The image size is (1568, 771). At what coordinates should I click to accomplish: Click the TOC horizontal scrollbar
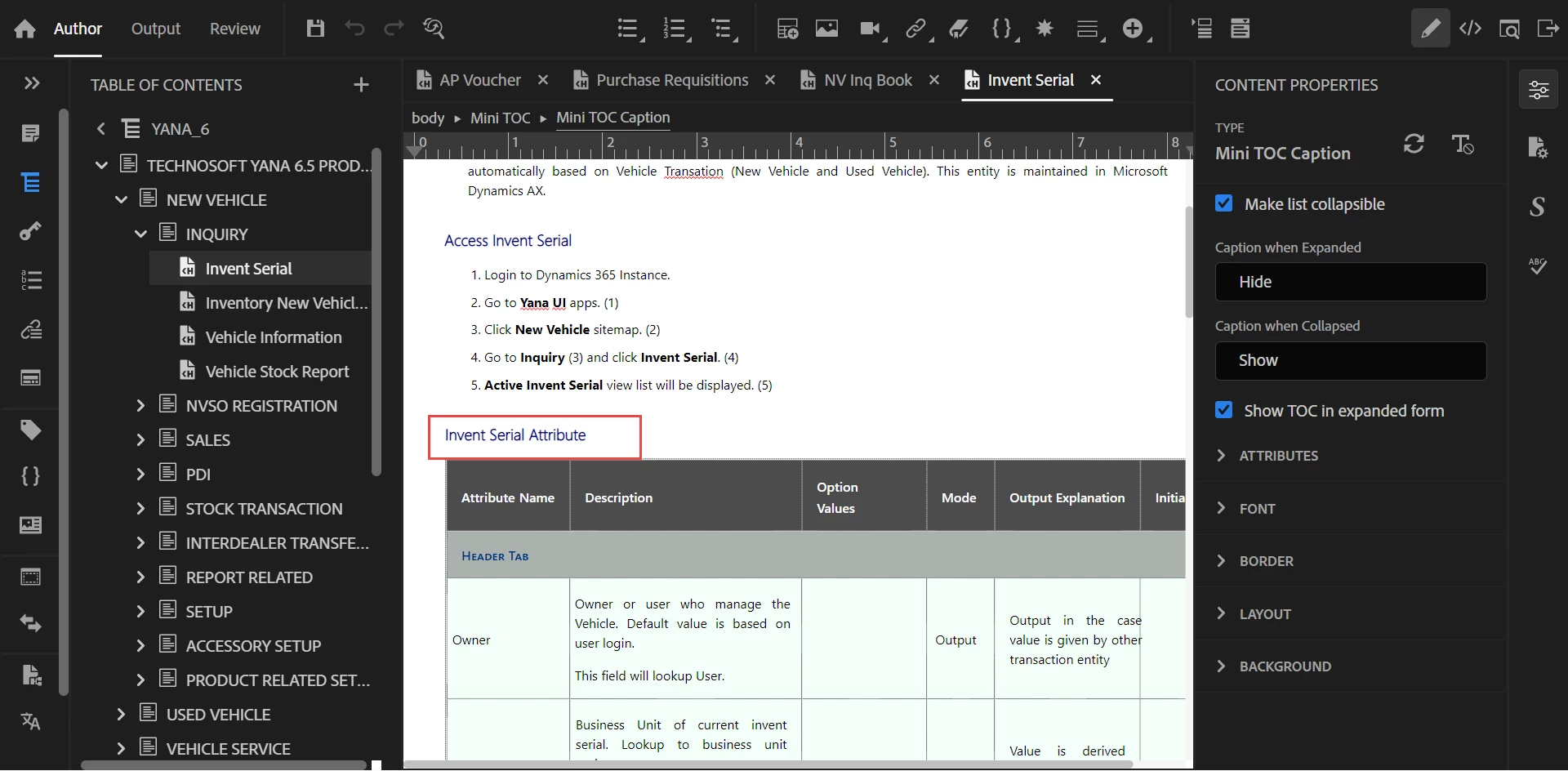225,765
